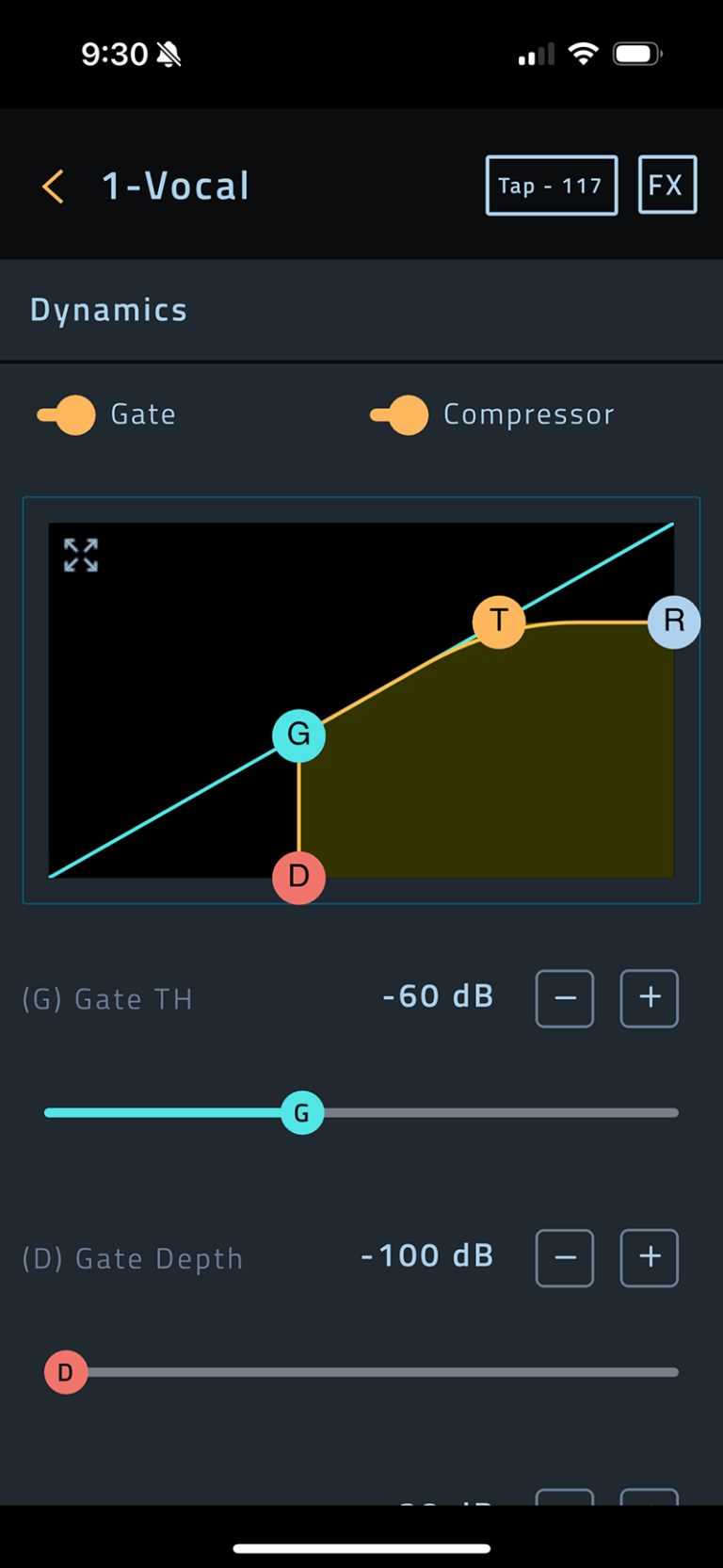Select the D gate depth node on graph
723x1568 pixels.
[x=298, y=877]
